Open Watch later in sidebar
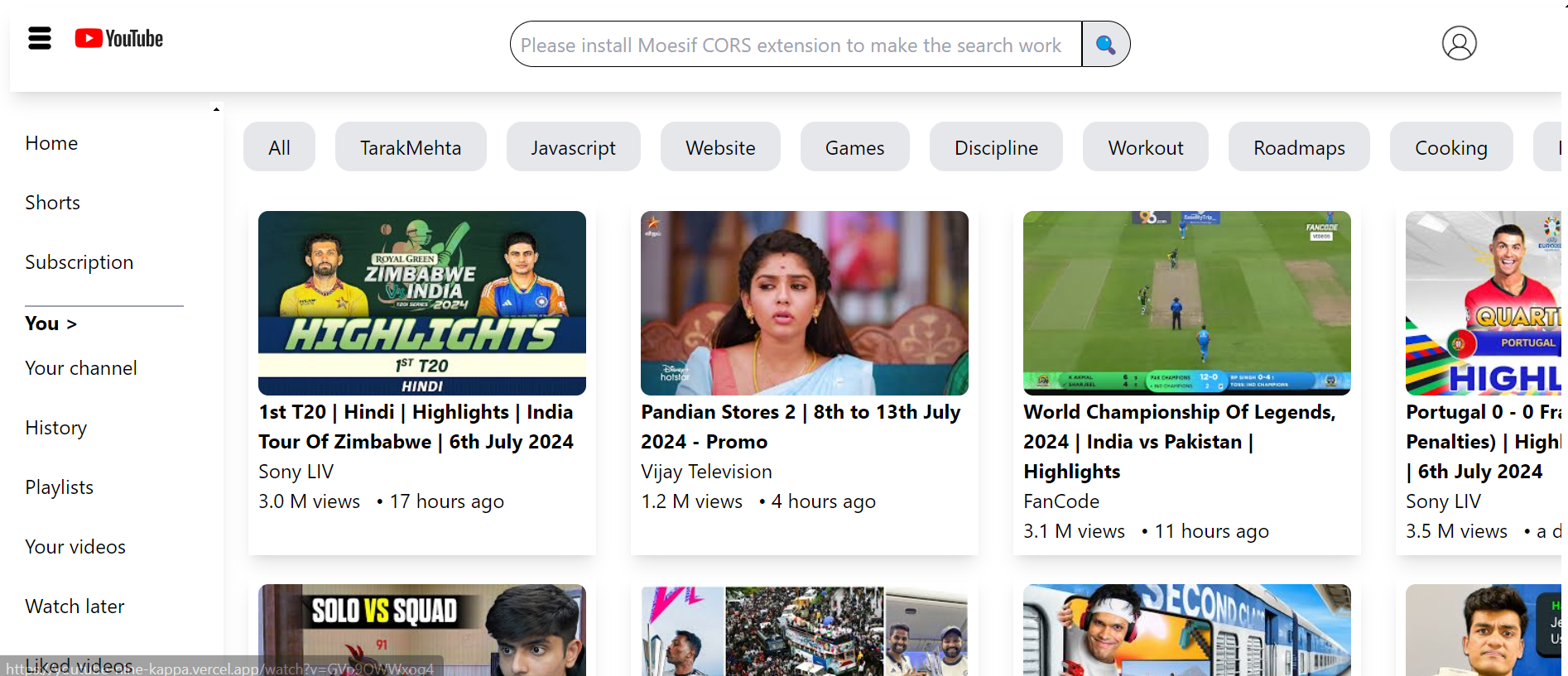The image size is (1568, 676). click(75, 606)
